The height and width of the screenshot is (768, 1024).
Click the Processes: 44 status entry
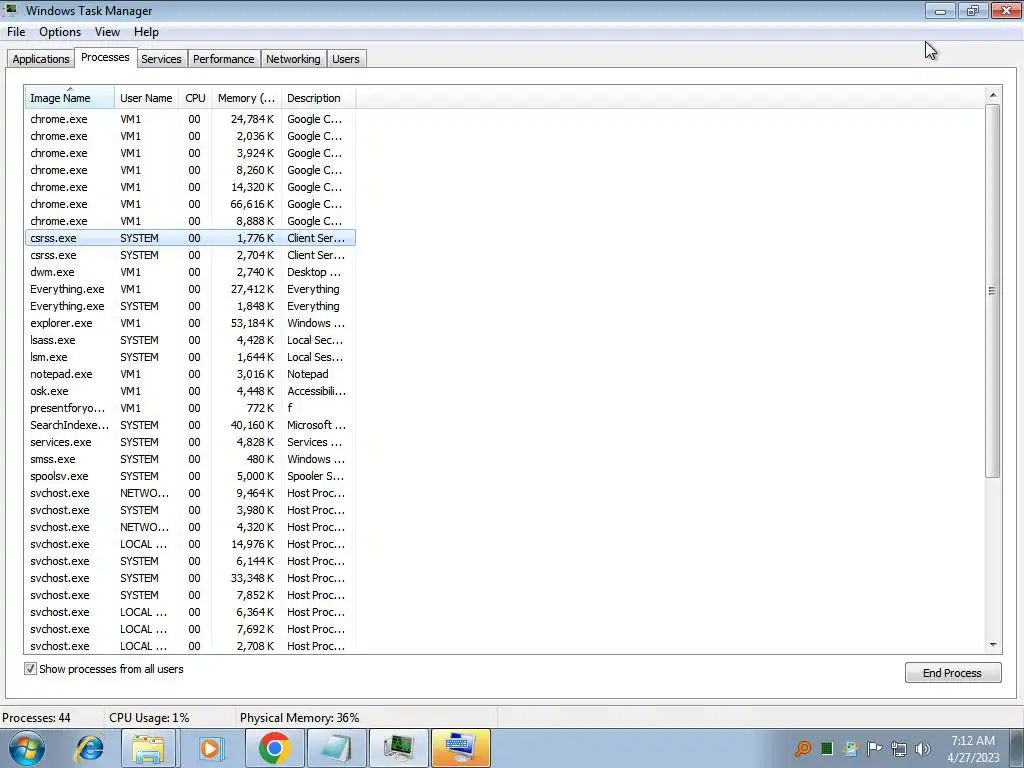37,718
